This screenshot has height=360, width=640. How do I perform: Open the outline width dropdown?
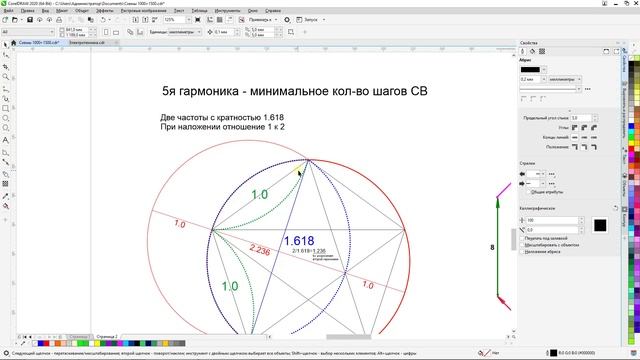544,79
